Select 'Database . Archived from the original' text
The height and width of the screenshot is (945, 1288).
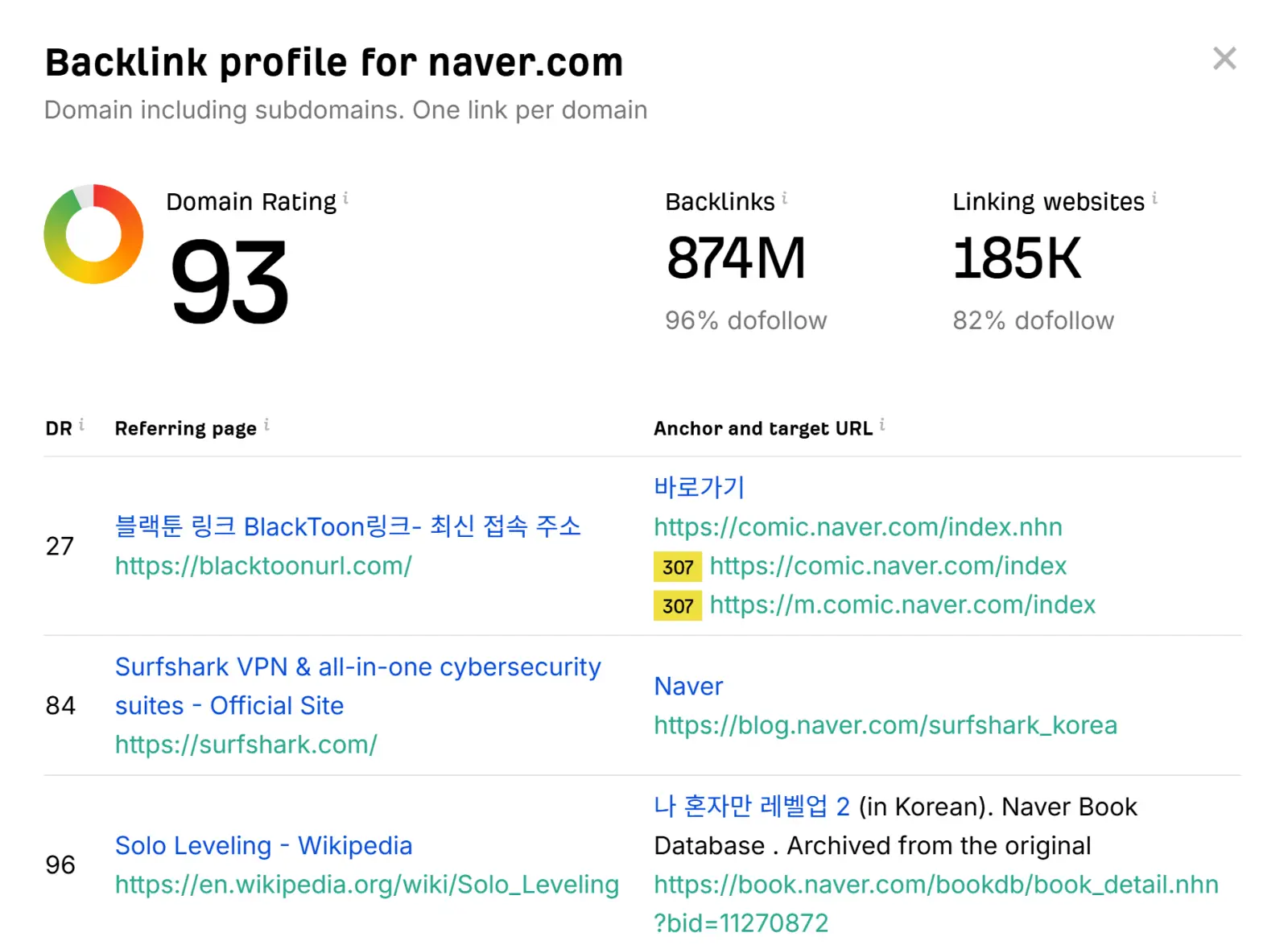point(873,846)
